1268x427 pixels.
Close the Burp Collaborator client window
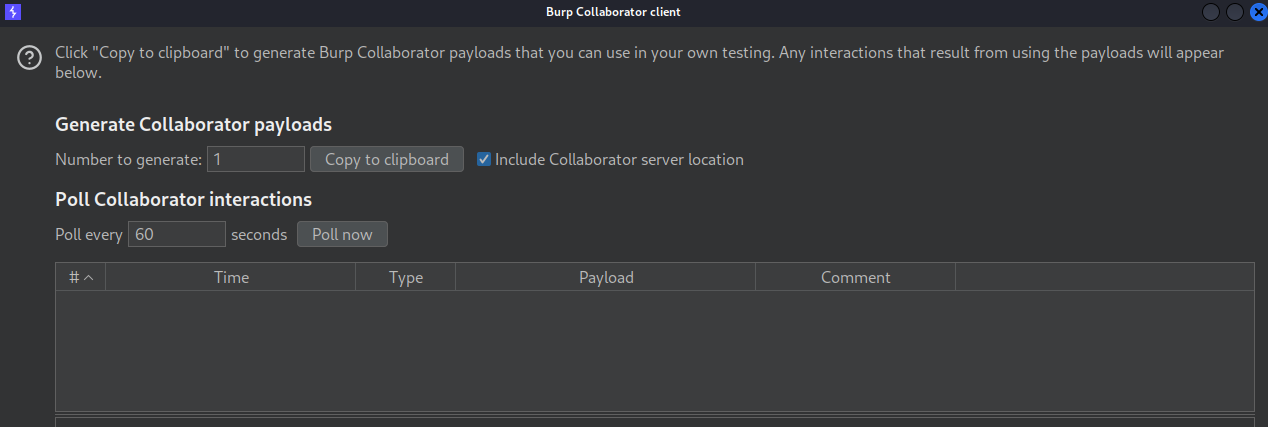coord(1257,12)
